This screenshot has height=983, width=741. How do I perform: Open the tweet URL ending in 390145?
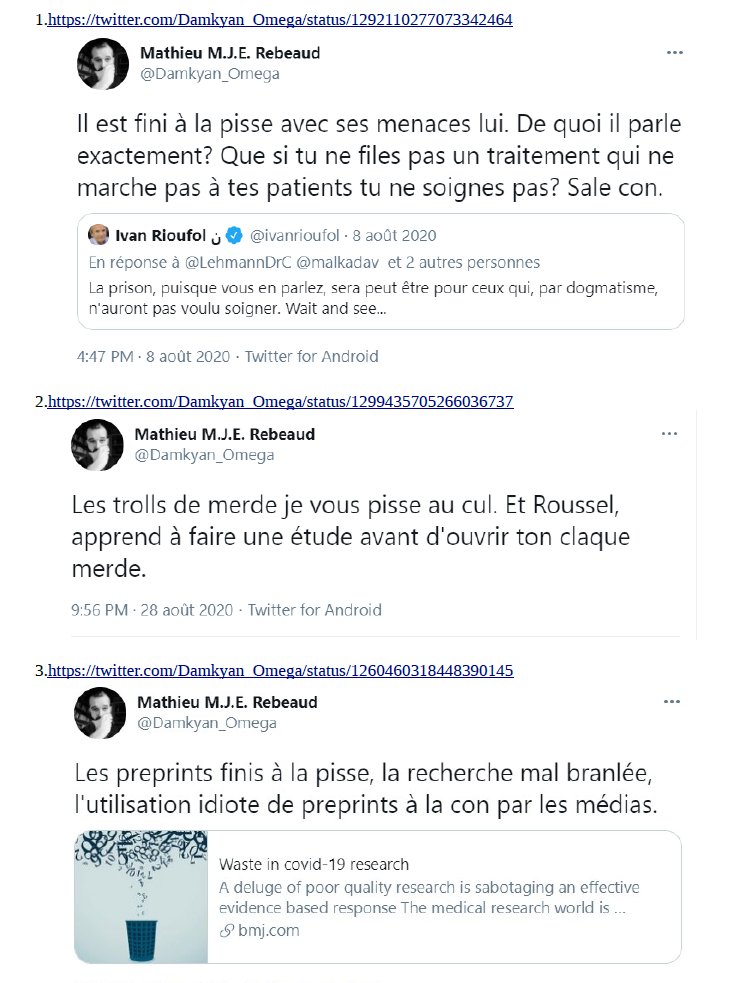click(x=280, y=671)
